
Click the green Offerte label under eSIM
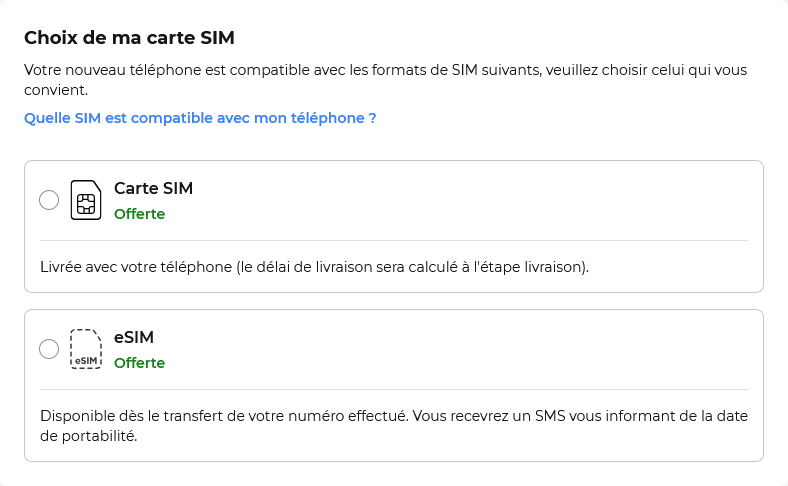[x=139, y=362]
